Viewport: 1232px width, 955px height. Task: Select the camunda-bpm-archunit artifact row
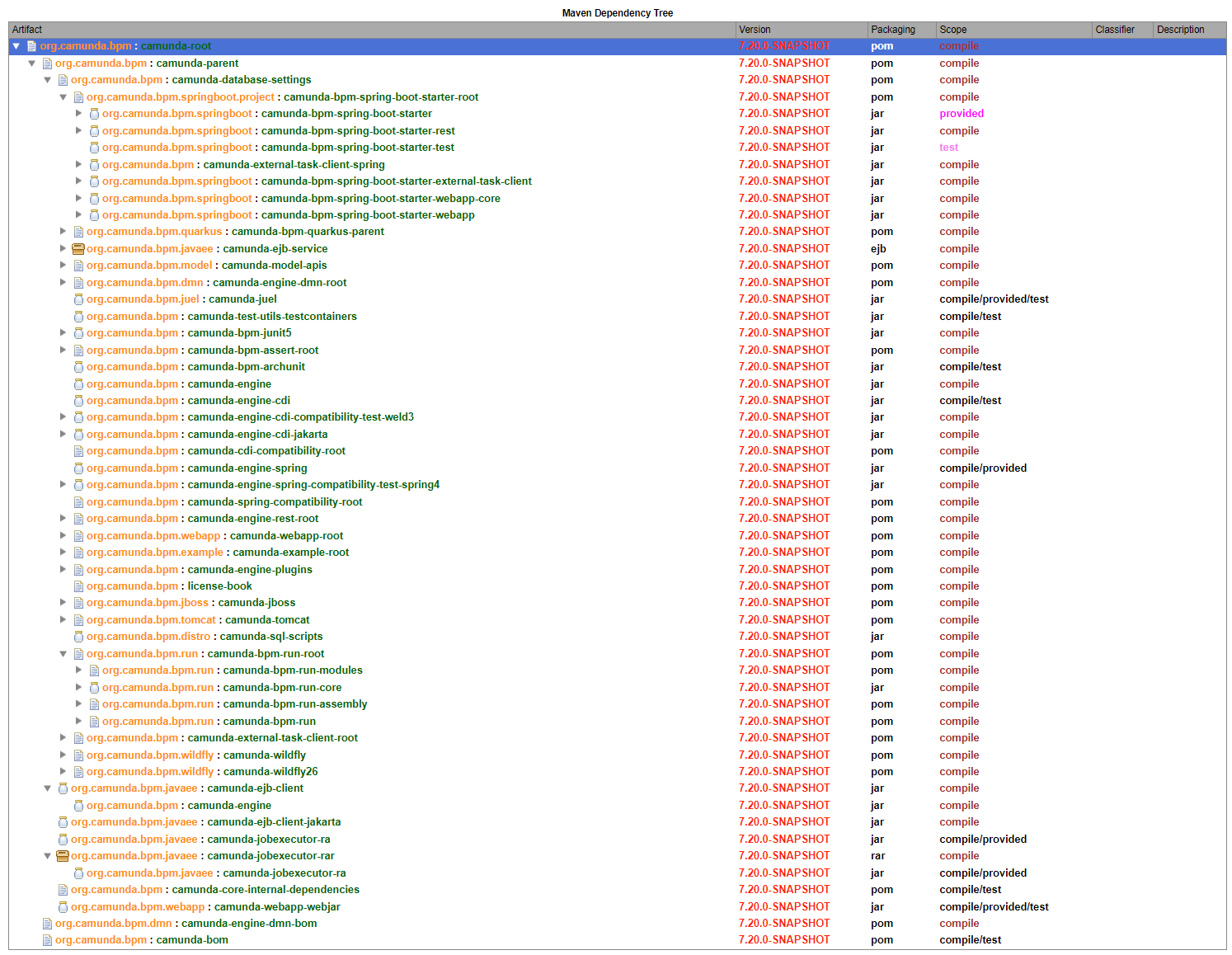[617, 367]
